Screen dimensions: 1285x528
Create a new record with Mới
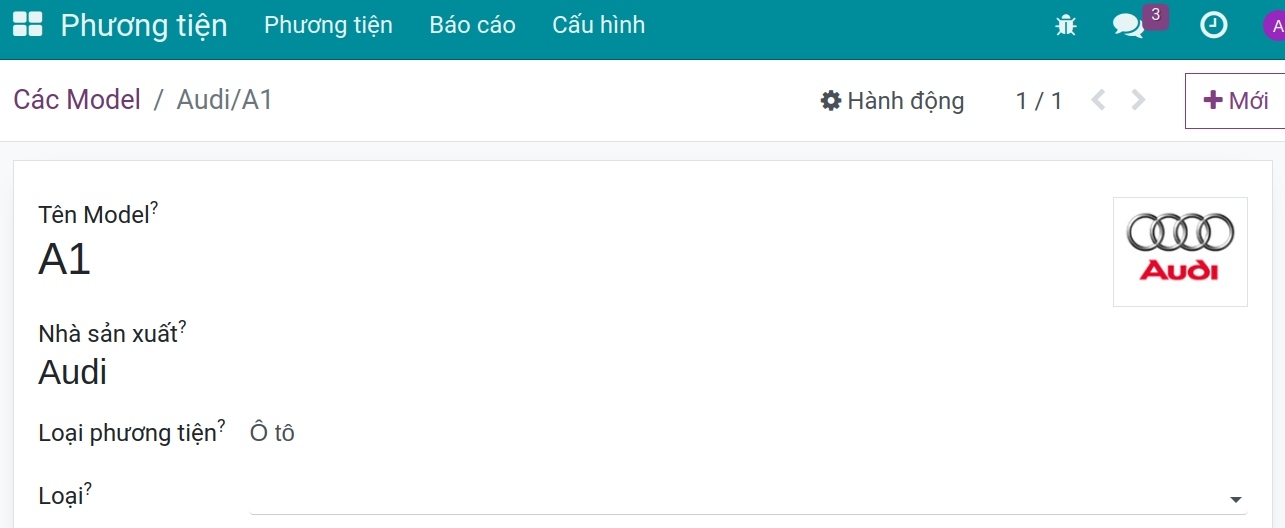point(1235,101)
